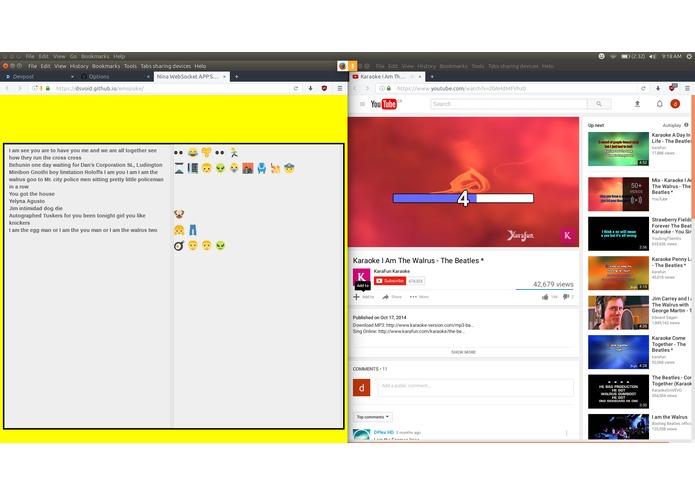
Task: Open 'Karaoke Come Together' thumbnail
Action: [618, 352]
